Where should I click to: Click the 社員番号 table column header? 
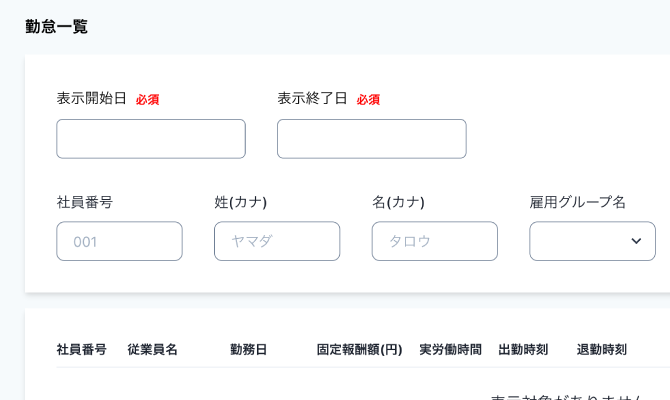(x=82, y=349)
